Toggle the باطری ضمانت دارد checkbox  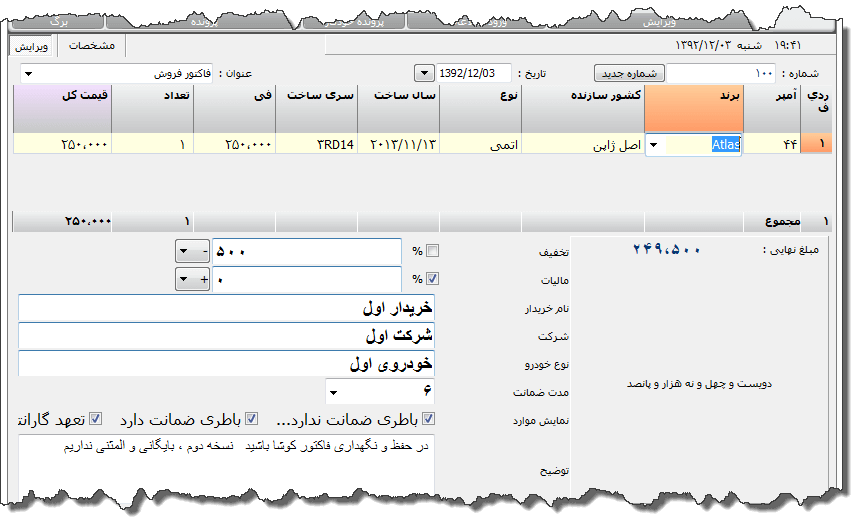click(x=252, y=419)
